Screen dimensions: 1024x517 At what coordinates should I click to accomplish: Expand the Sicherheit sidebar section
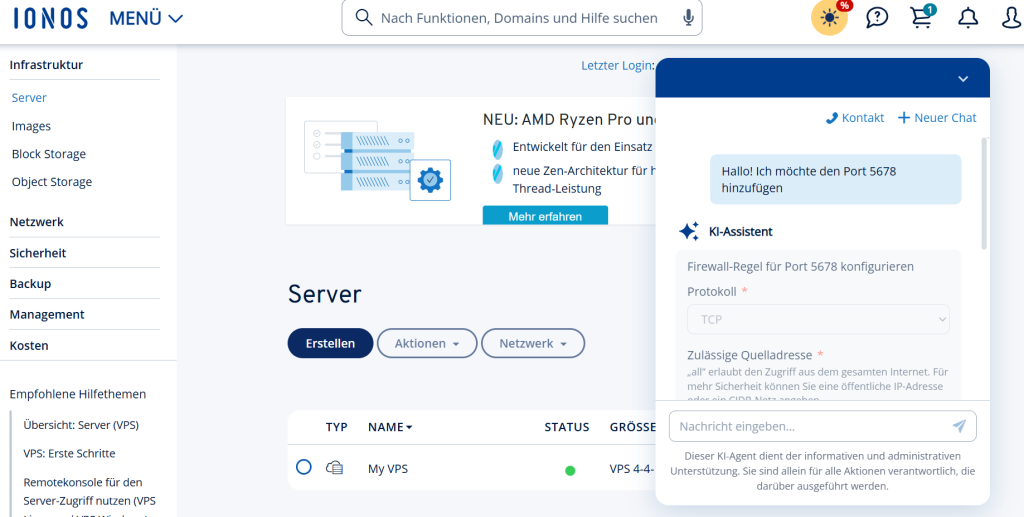pos(38,253)
